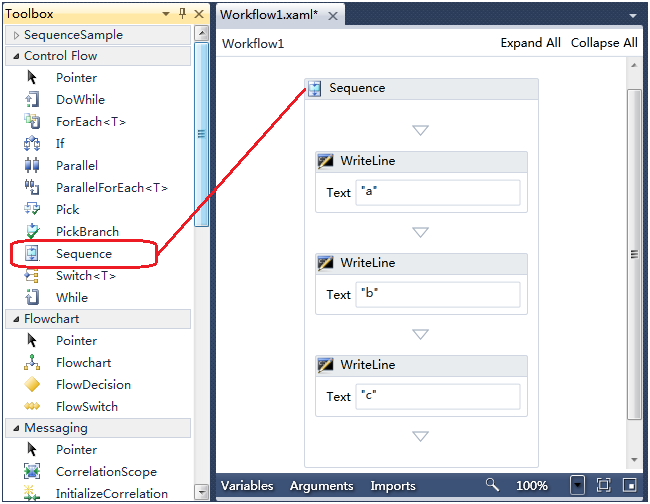Screen dimensions: 650x504
Task: Click the zoom magnifier icon
Action: pos(492,484)
